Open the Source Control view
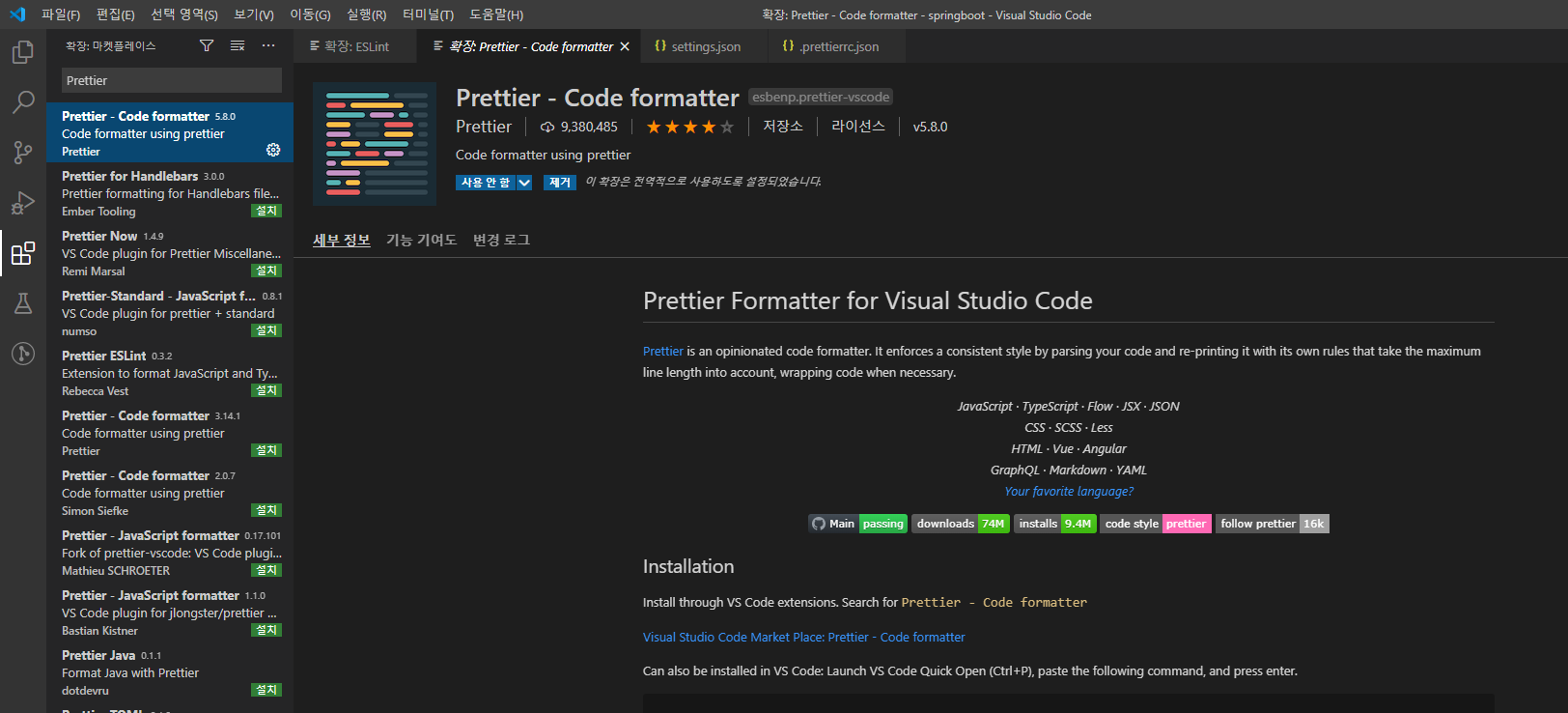Viewport: 1568px width, 713px height. click(x=23, y=152)
